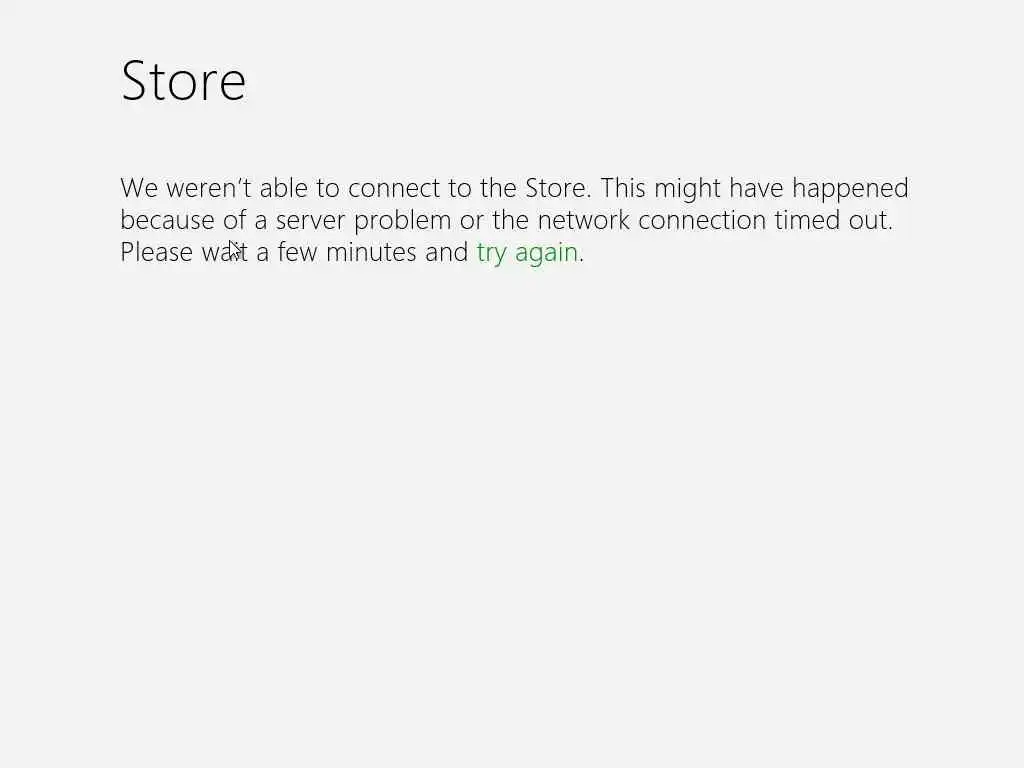This screenshot has height=768, width=1024.
Task: Click the word 'try' in green text
Action: tap(492, 254)
